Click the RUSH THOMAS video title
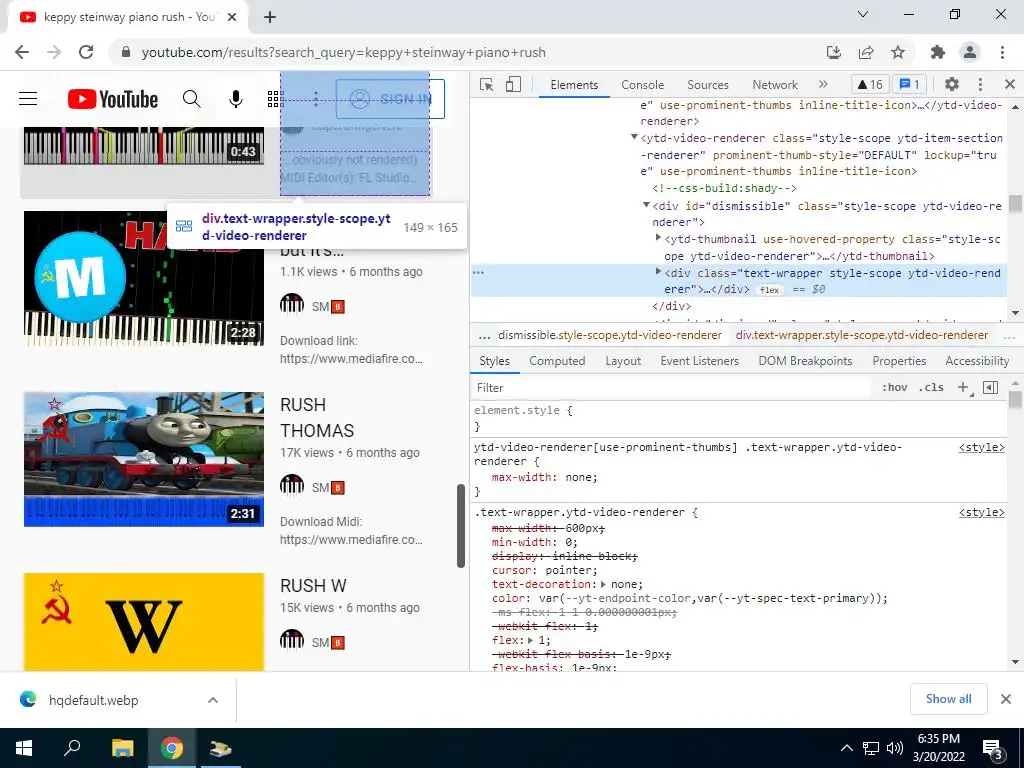The height and width of the screenshot is (768, 1024). coord(317,418)
